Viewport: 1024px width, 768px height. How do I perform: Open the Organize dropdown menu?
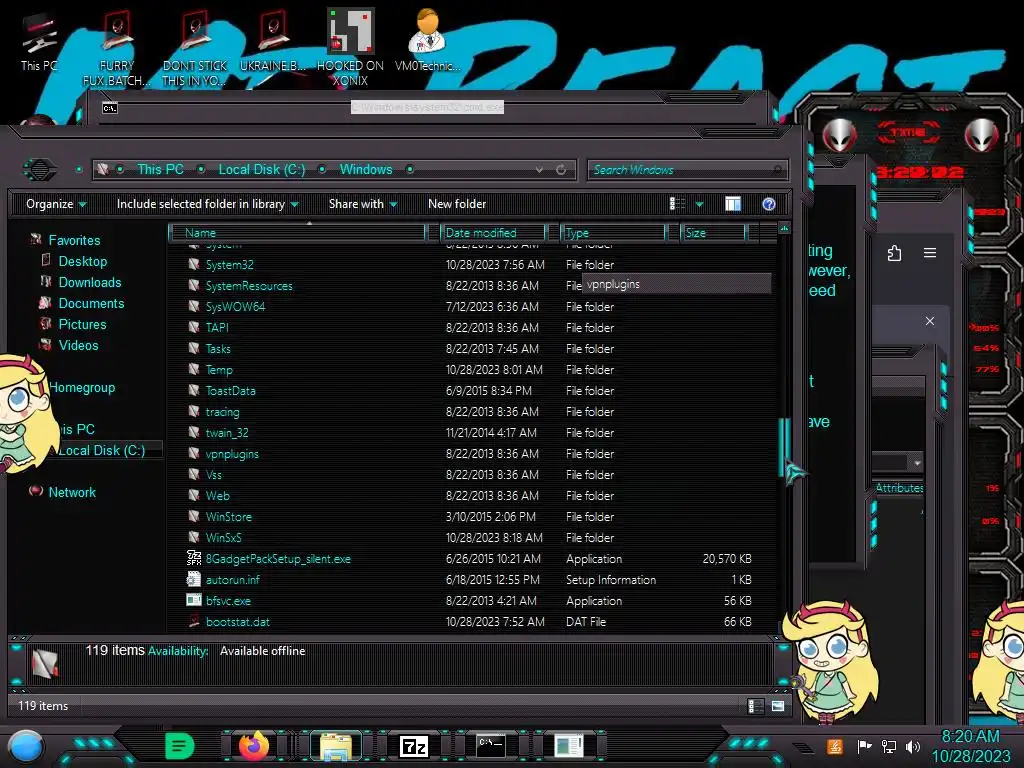[56, 204]
